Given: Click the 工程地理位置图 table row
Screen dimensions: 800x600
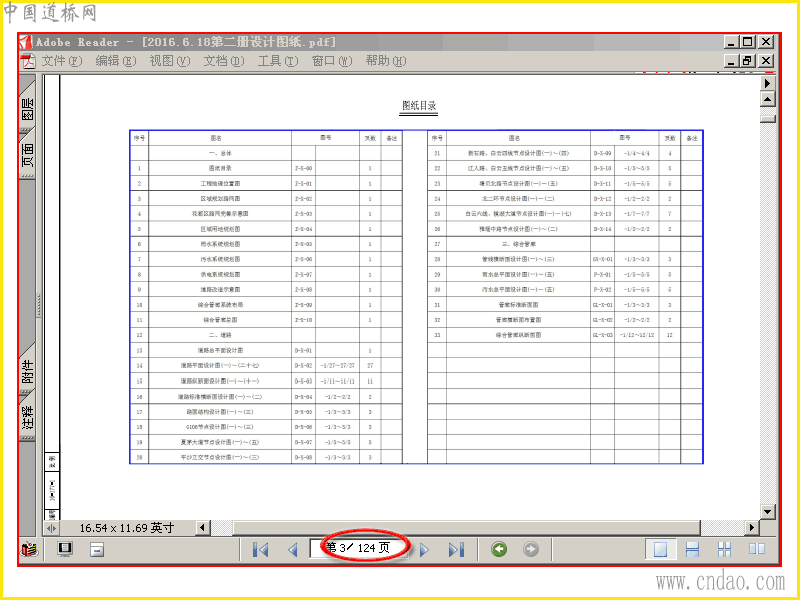Looking at the screenshot, I should 266,183.
